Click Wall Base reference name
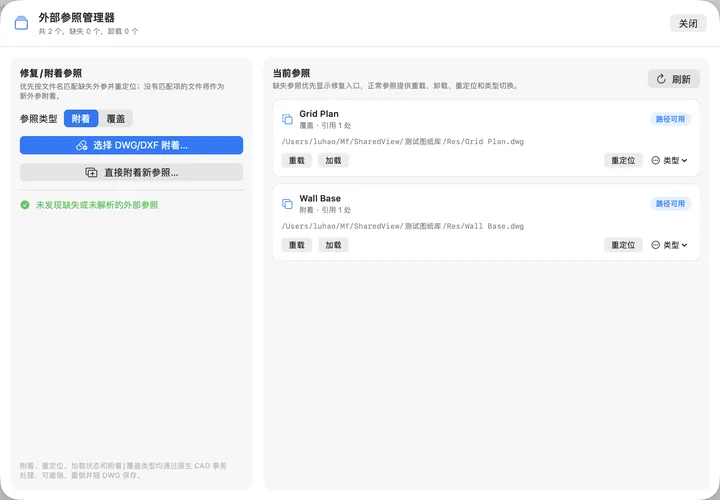The image size is (720, 500). [x=320, y=198]
